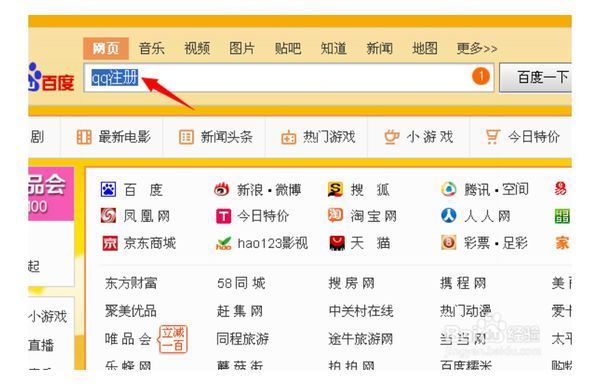Open the 携程网 link
Viewport: 600px width, 391px height.
(463, 283)
